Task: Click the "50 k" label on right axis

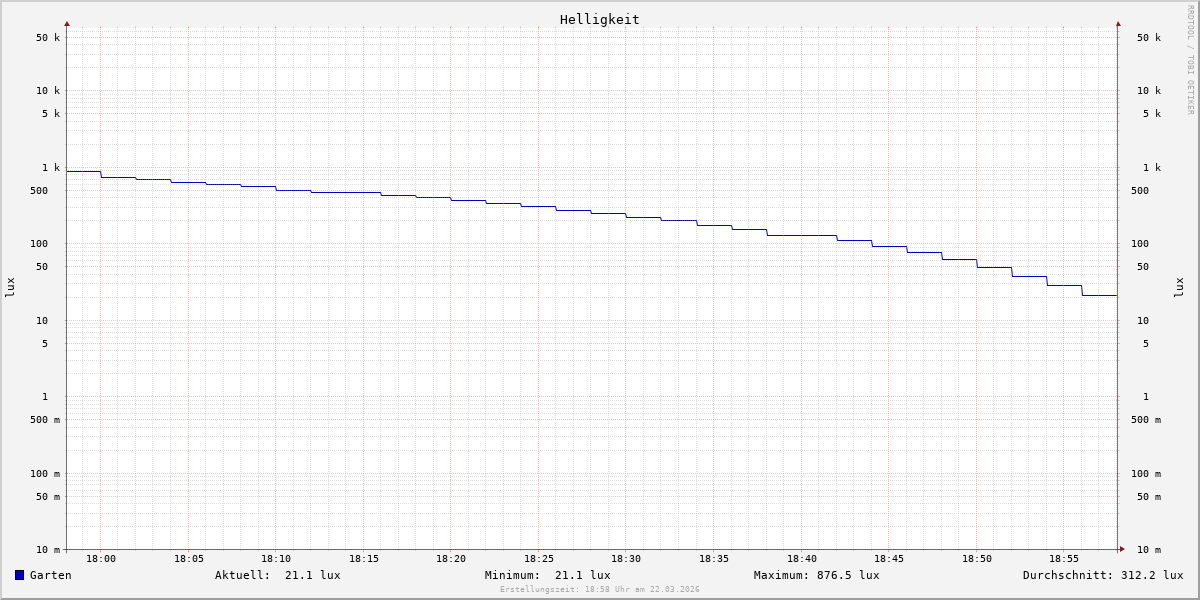Action: tap(1149, 38)
